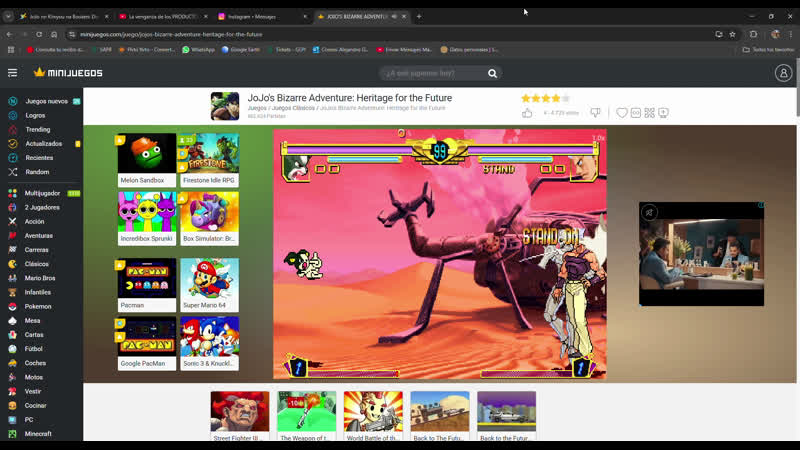Screen dimensions: 800x450
Task: Click the Logros sidebar icon
Action: [13, 115]
